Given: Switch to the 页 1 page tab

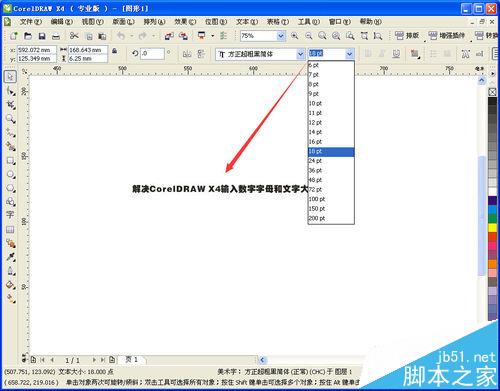Looking at the screenshot, I should pyautogui.click(x=133, y=360).
